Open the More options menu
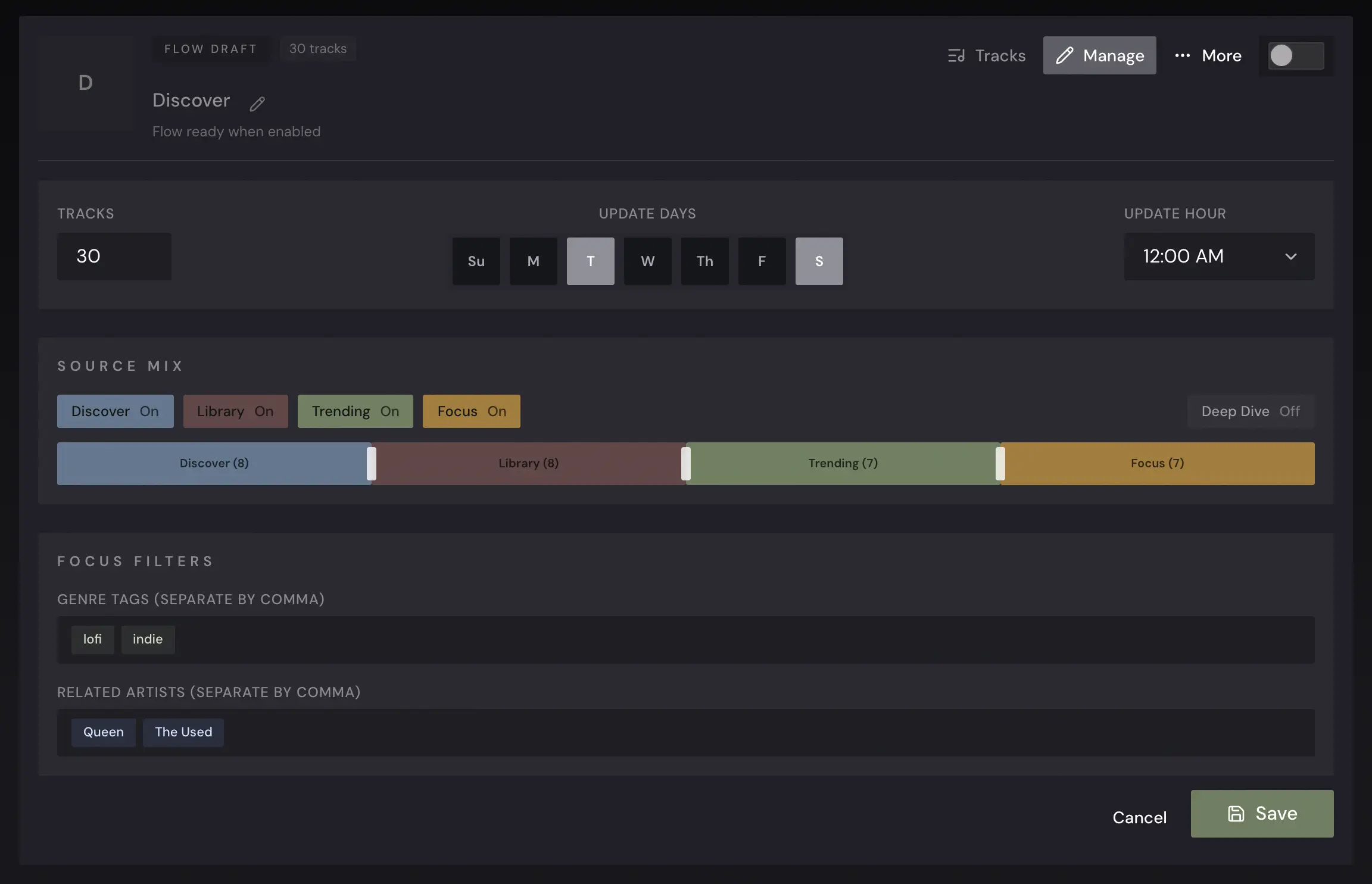 [1208, 55]
